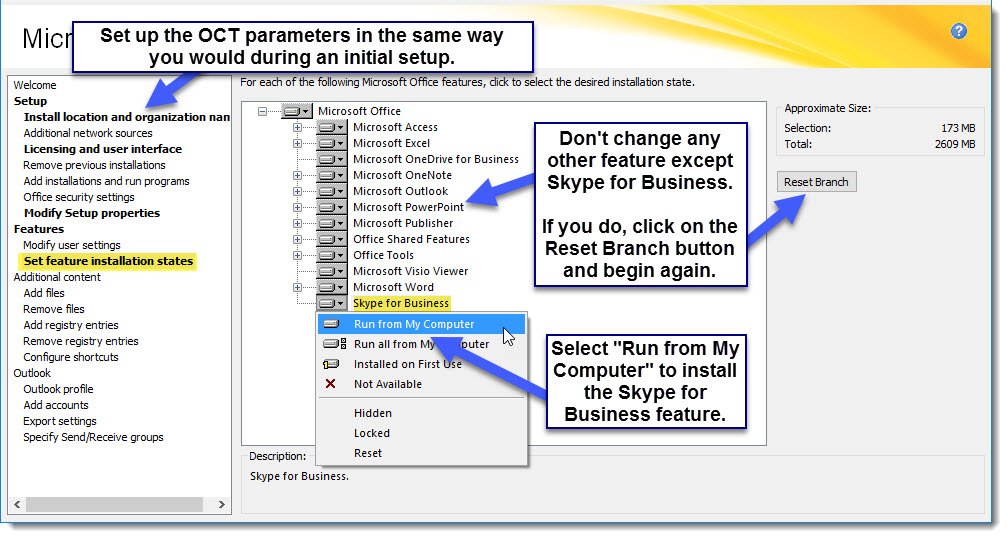Open install state dropdown for Skype for Business
This screenshot has width=1007, height=538.
pyautogui.click(x=331, y=303)
